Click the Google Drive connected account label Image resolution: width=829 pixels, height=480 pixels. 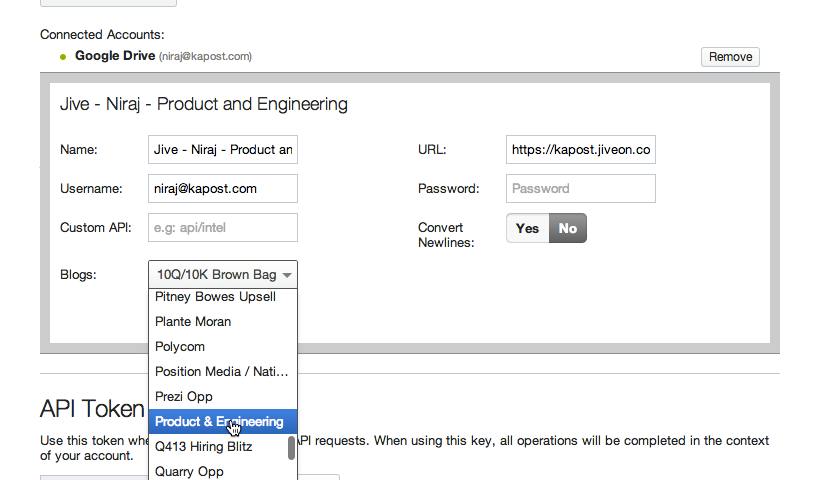[115, 56]
